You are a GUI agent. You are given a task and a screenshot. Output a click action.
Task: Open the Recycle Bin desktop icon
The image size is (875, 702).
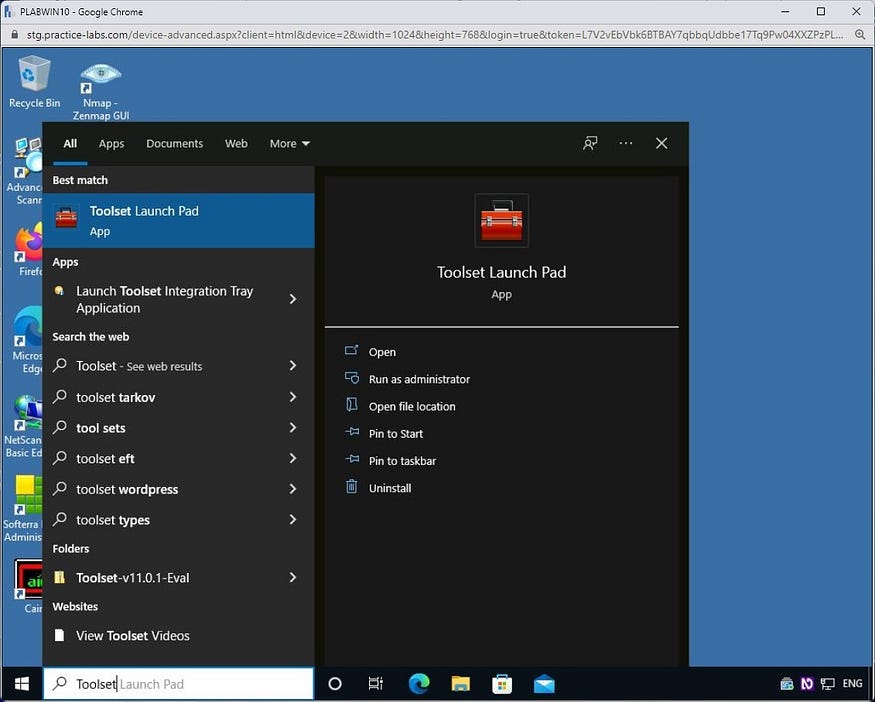coord(34,81)
